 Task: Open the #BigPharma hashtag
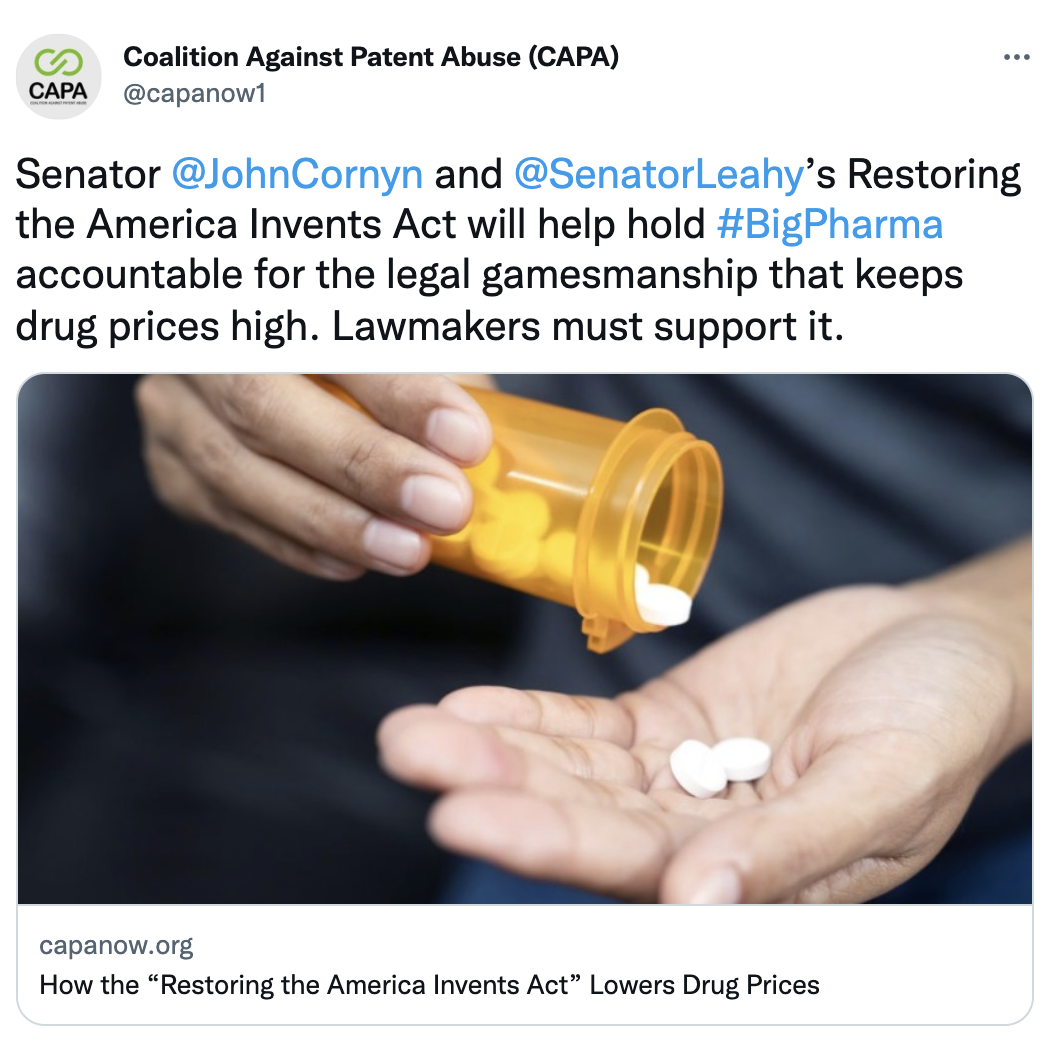[x=830, y=224]
